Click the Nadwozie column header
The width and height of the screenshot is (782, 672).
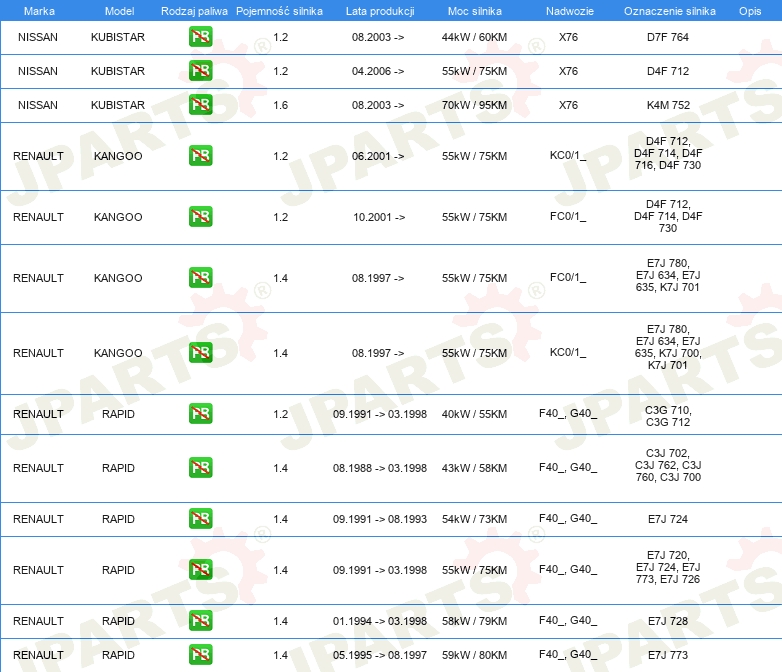coord(570,11)
